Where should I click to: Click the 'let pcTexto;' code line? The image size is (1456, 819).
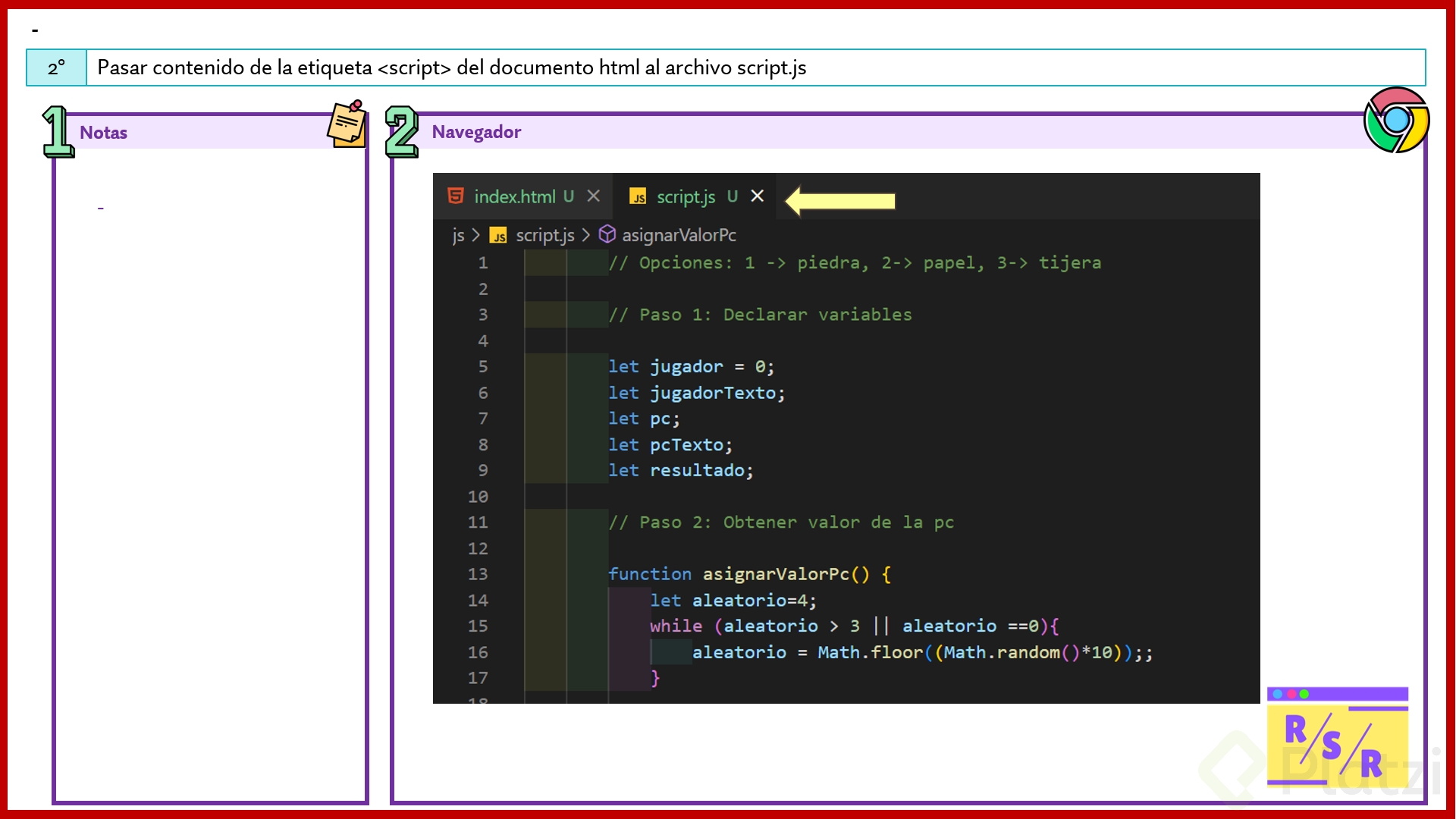click(670, 445)
